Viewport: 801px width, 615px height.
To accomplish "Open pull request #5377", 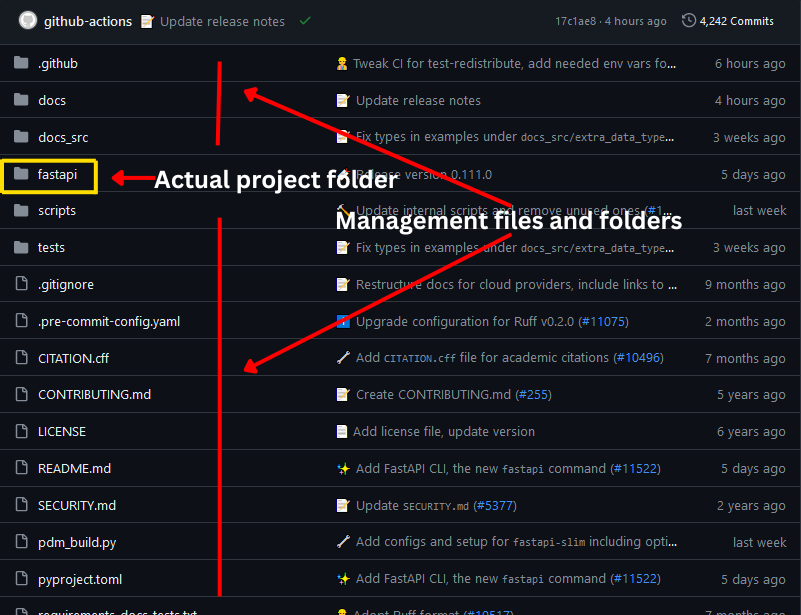I will click(495, 505).
